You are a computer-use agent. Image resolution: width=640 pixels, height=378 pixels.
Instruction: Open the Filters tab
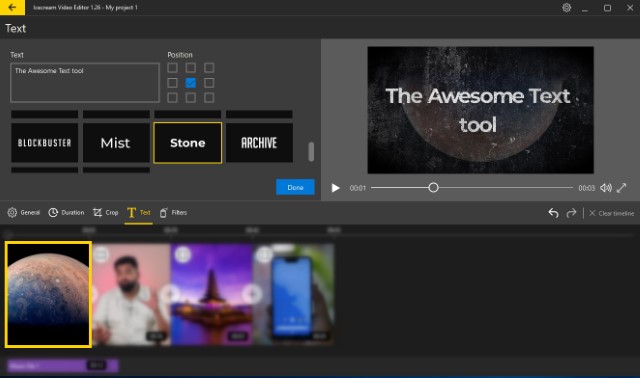[x=173, y=212]
